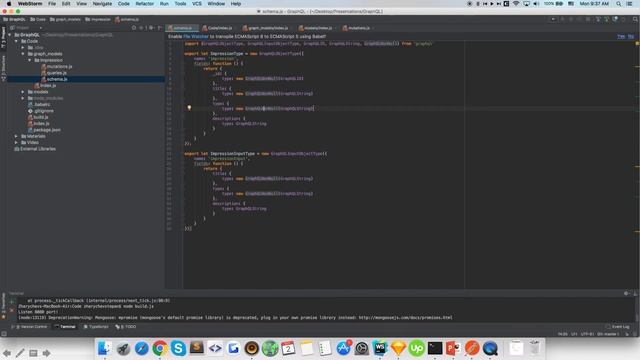Click No in the Babel notification bar
Screen dimensions: 640x360
coord(631,37)
